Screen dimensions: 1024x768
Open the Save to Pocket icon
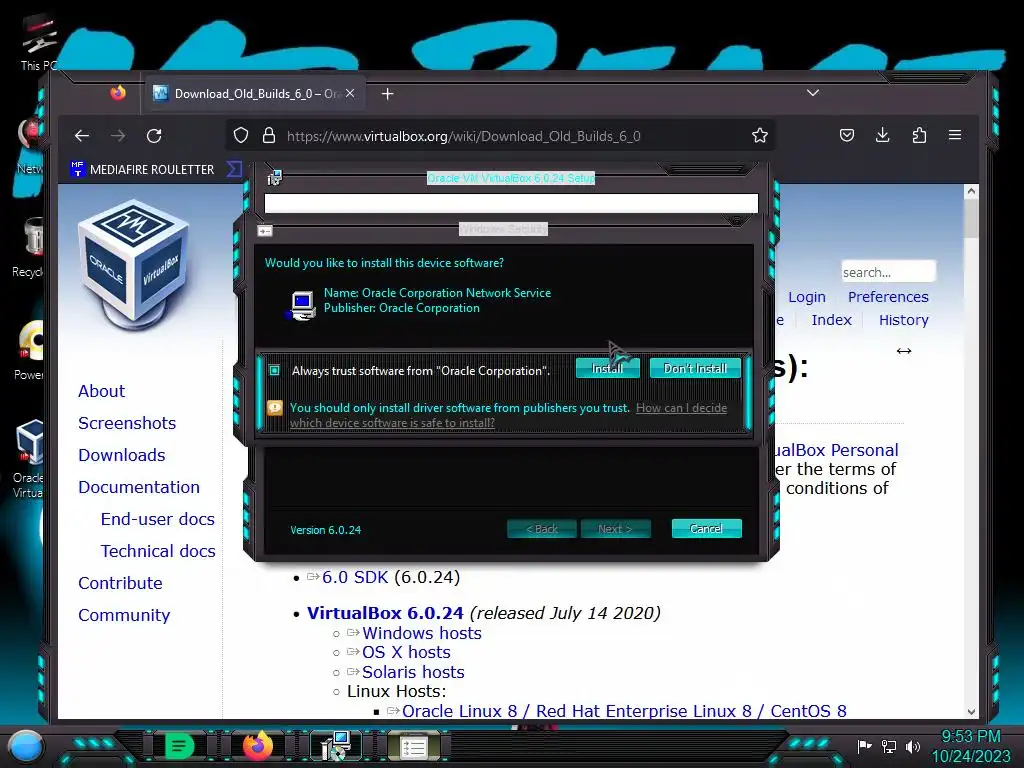pos(847,135)
